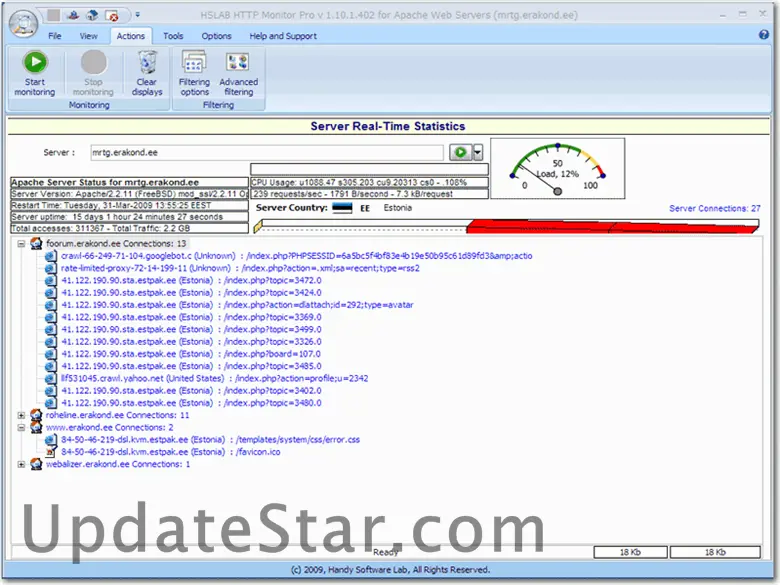Click the window with red X quick access icon
The width and height of the screenshot is (780, 585).
[112, 16]
